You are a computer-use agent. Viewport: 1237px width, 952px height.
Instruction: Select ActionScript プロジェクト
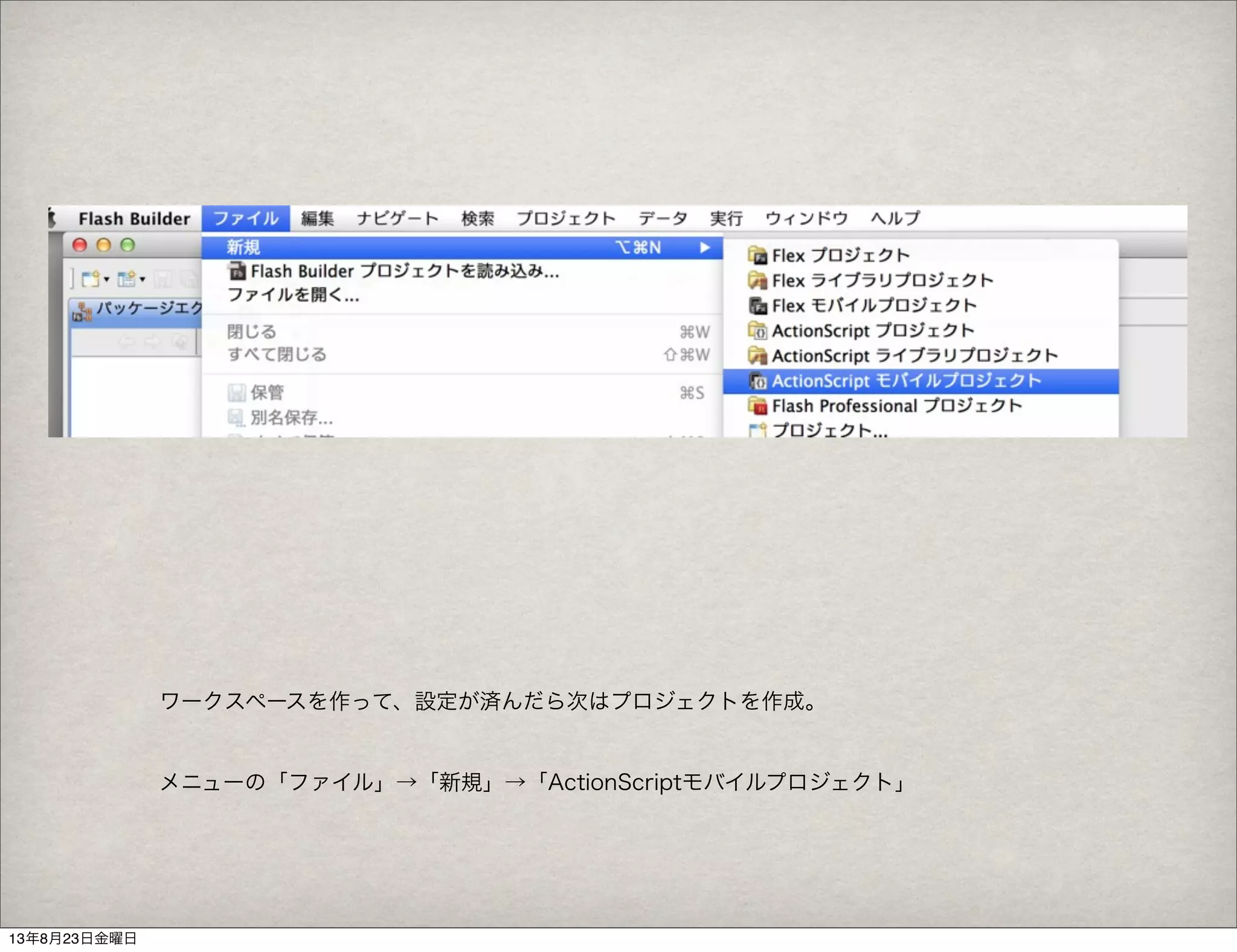[921, 330]
